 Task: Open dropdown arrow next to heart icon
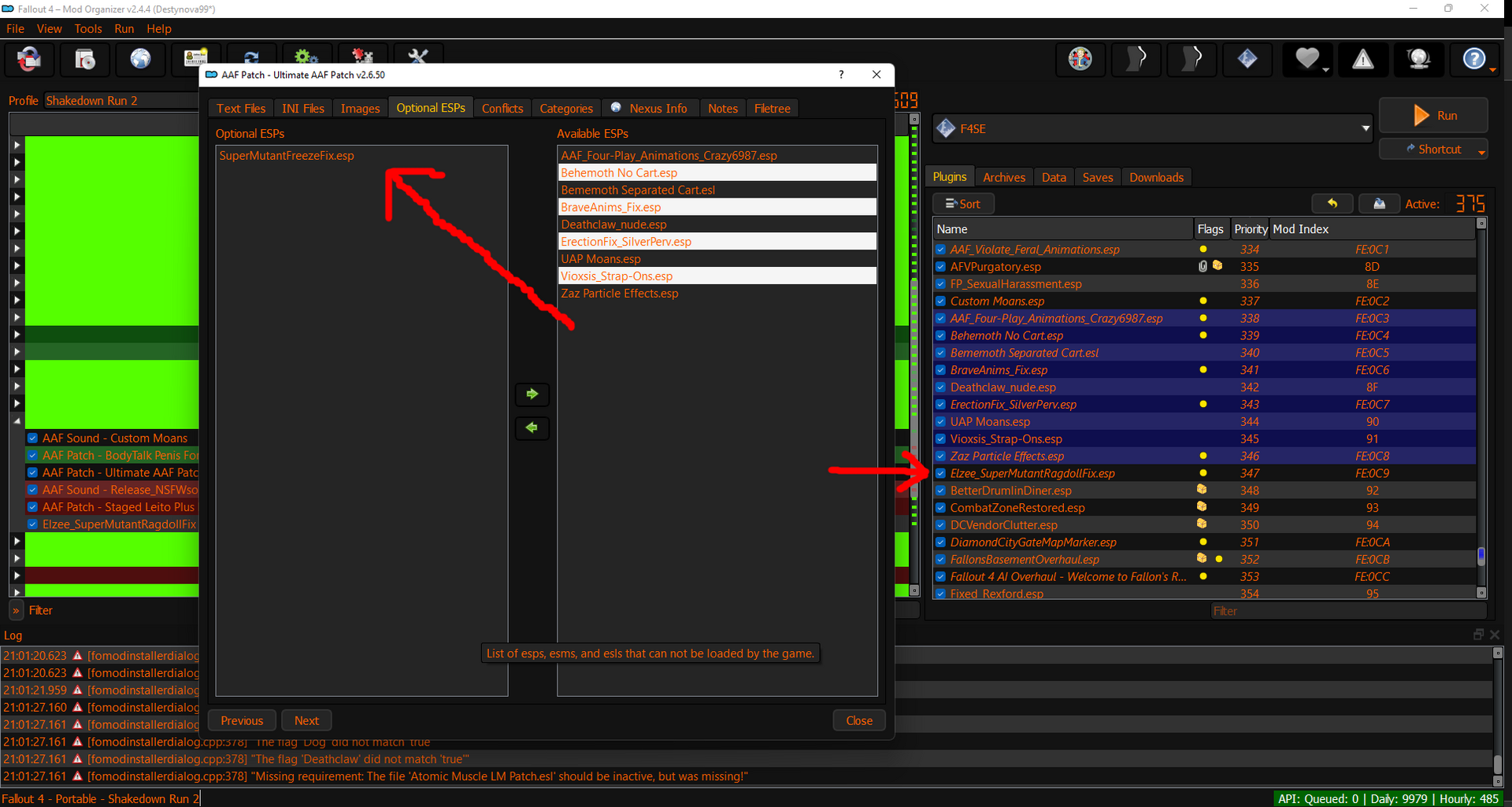click(1326, 70)
